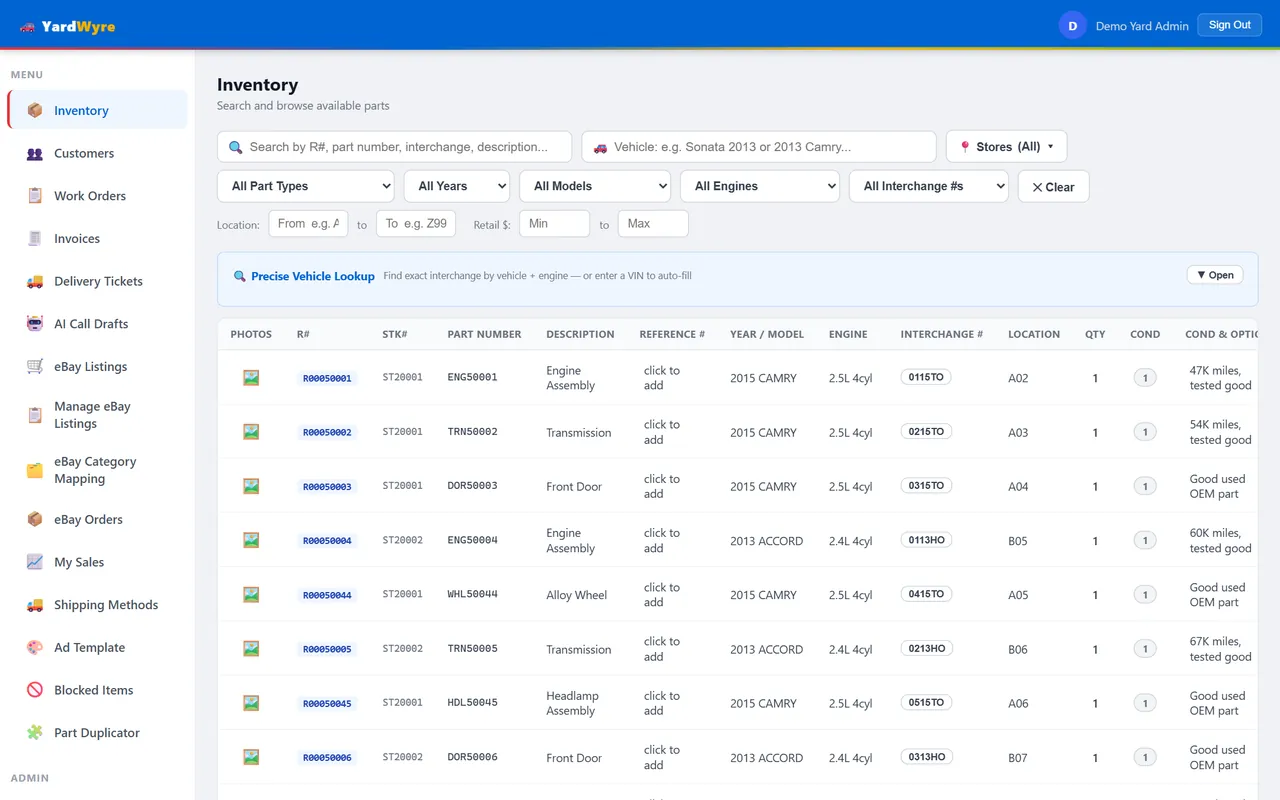Click the AI Call Drafts robot icon
This screenshot has height=800, width=1280.
click(35, 324)
